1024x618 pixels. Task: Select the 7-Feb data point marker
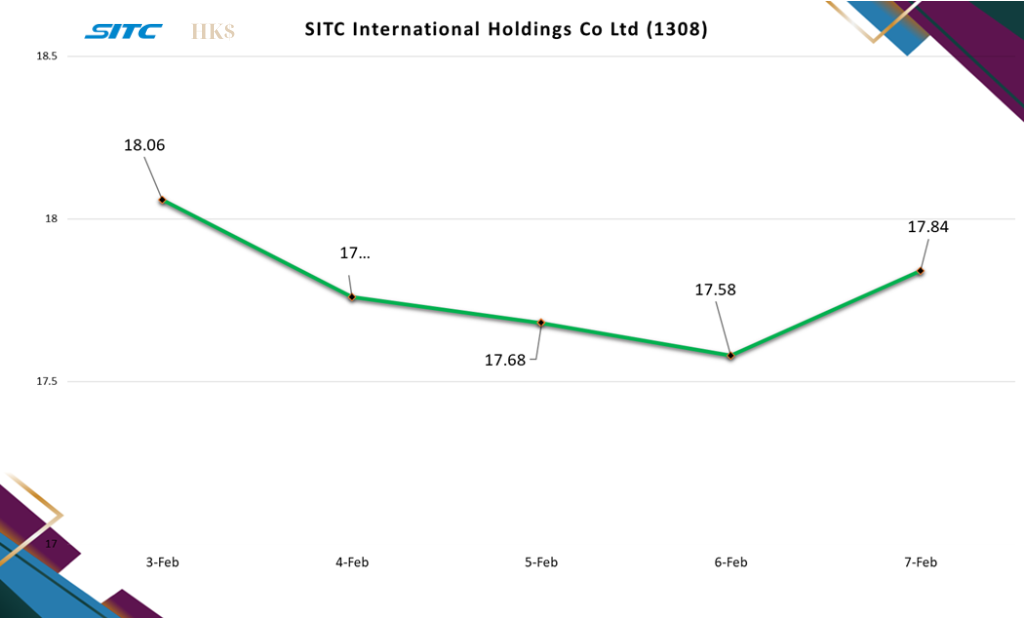pyautogui.click(x=920, y=271)
